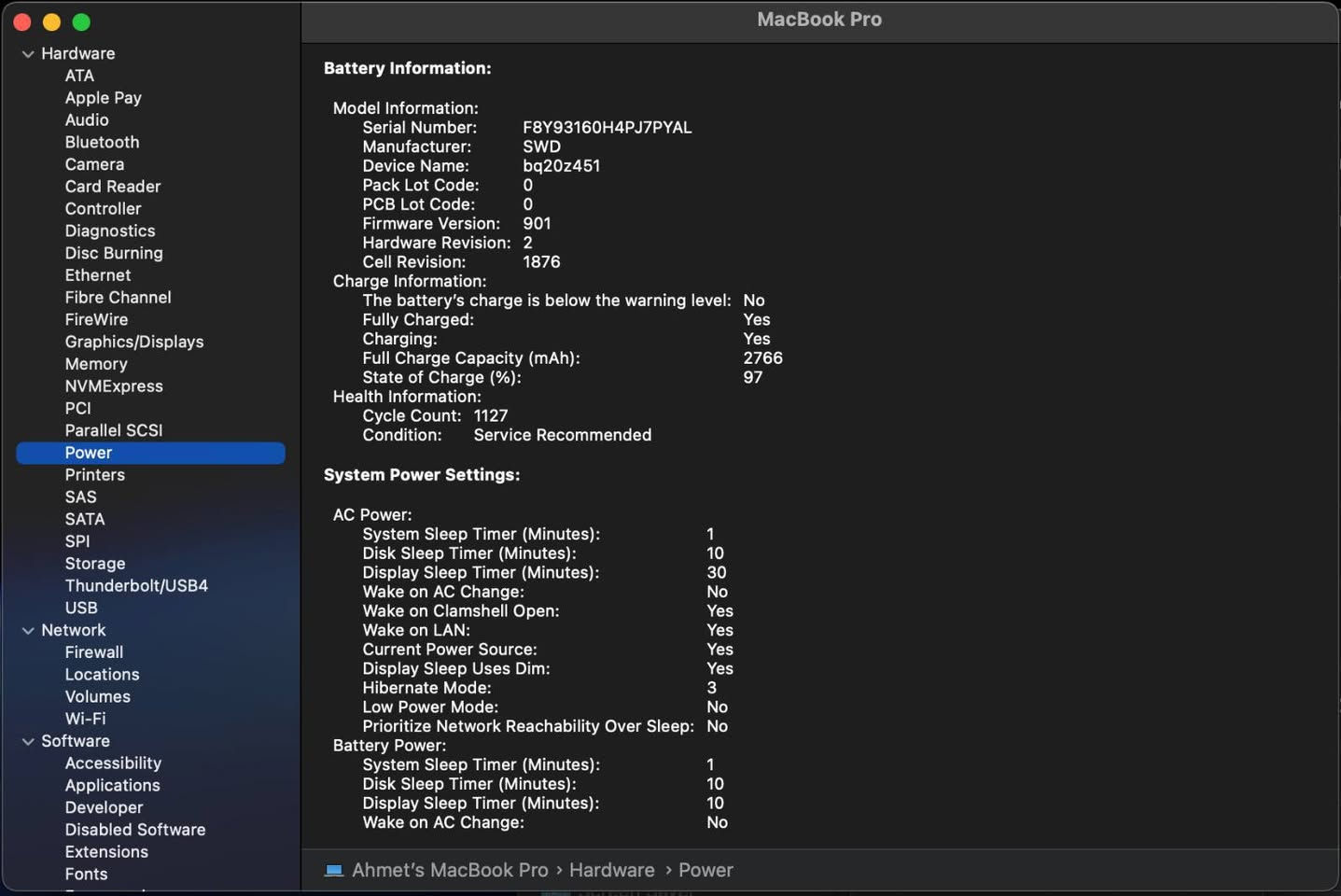Viewport: 1341px width, 896px height.
Task: Click the cycle count value 1127
Action: (491, 416)
